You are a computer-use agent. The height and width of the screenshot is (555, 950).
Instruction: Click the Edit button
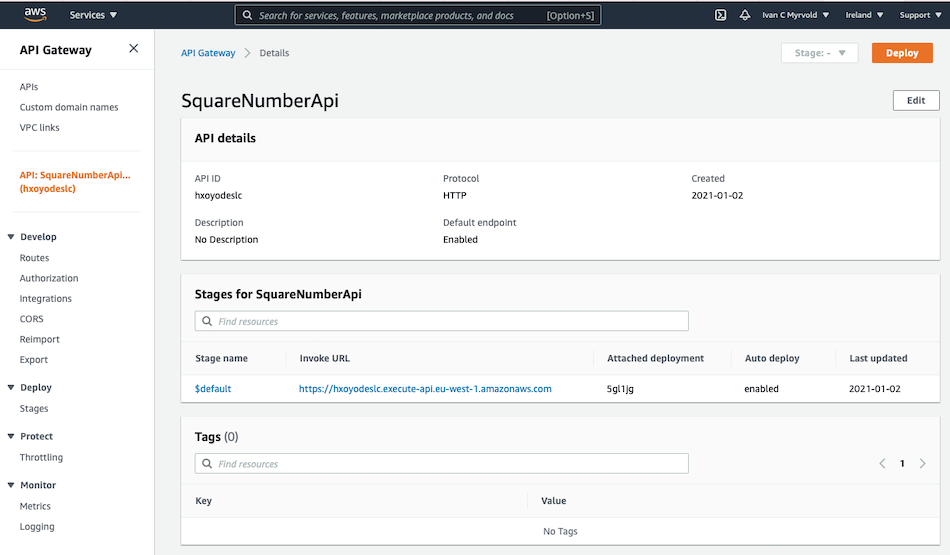916,101
